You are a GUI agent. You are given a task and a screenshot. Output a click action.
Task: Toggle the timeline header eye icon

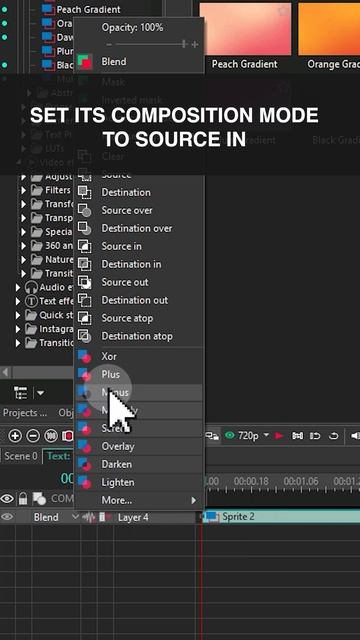click(7, 498)
